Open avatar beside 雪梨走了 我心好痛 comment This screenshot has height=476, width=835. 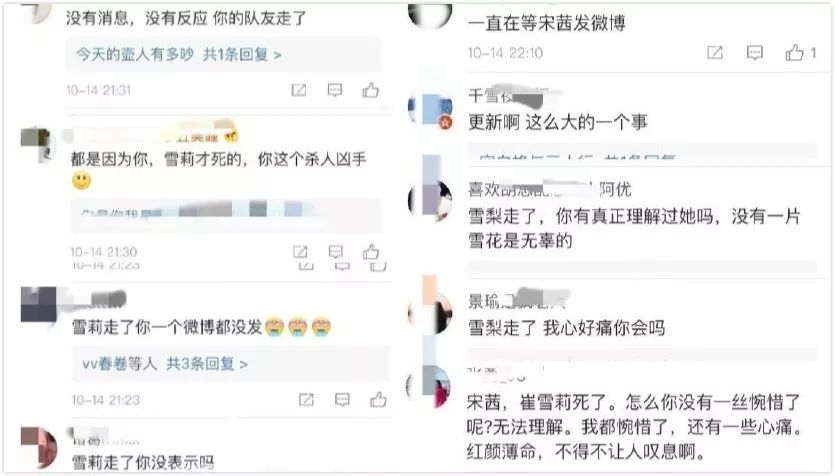430,313
